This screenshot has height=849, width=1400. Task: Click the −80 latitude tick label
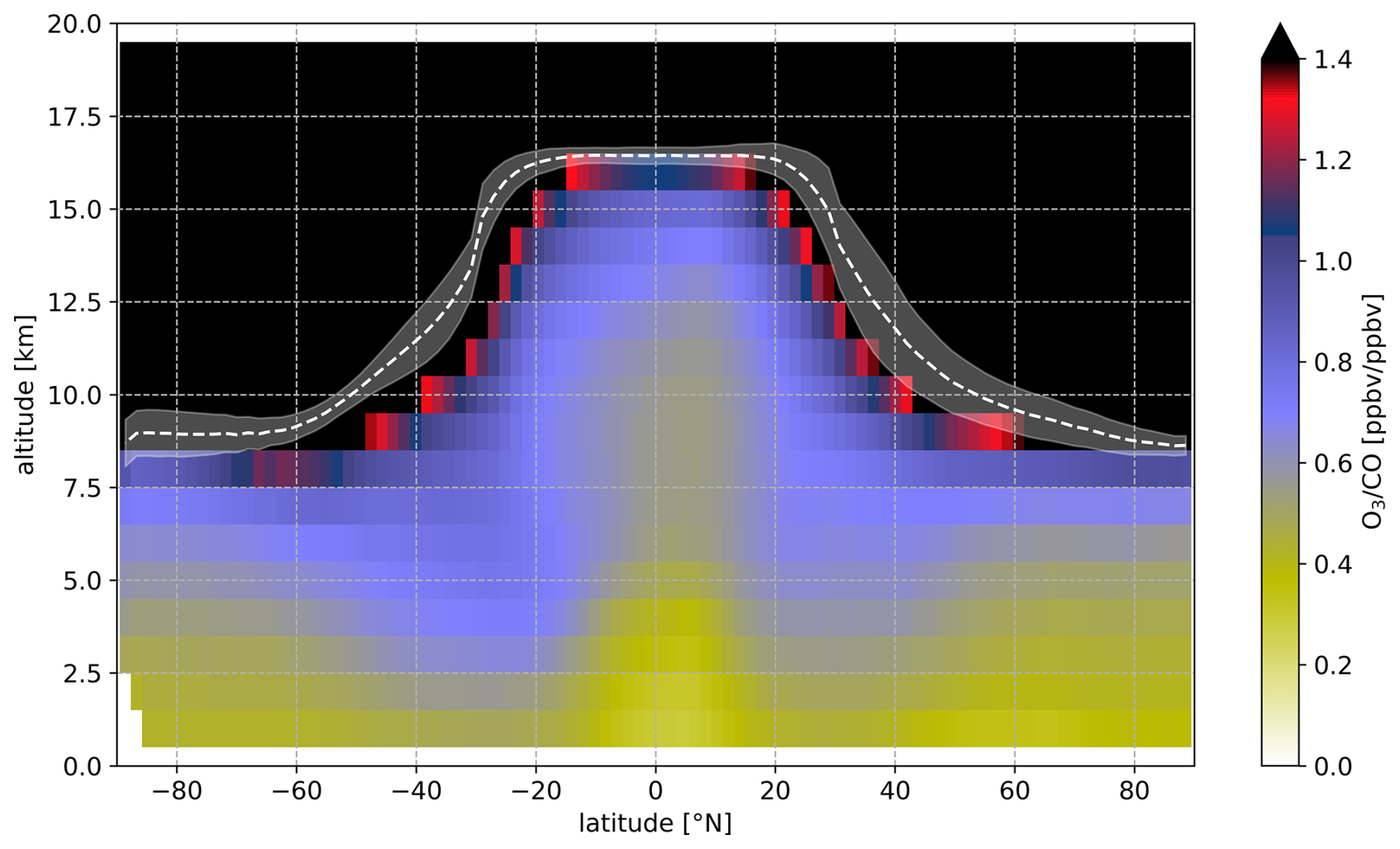[x=176, y=791]
